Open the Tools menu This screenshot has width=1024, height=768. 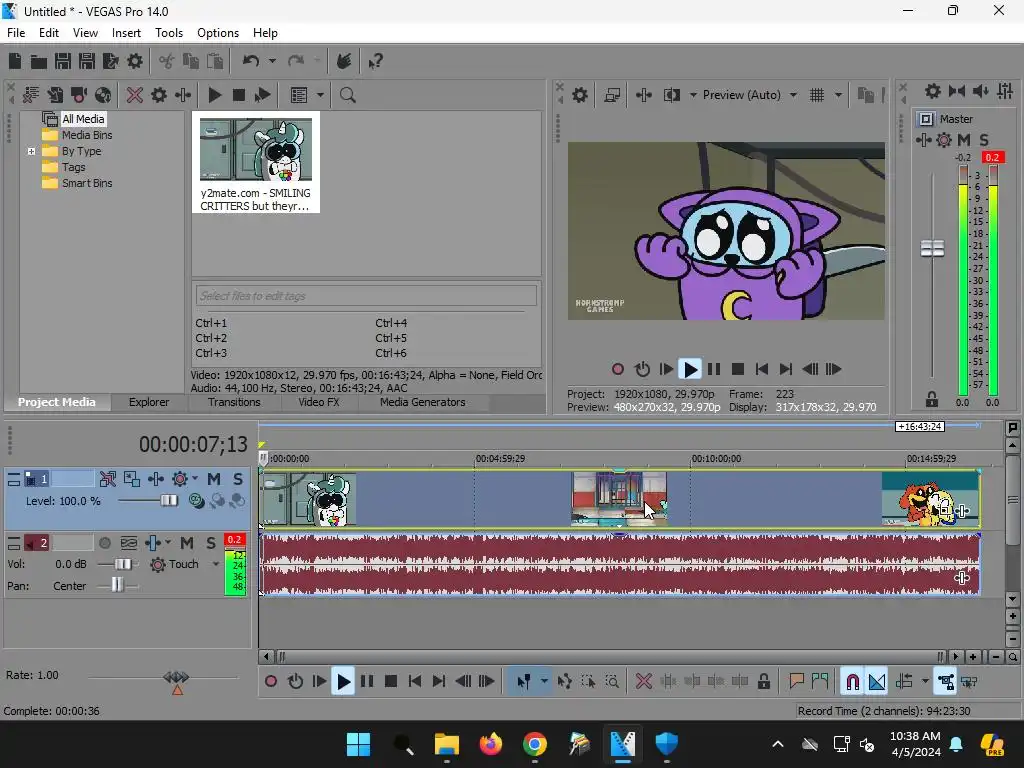[168, 33]
